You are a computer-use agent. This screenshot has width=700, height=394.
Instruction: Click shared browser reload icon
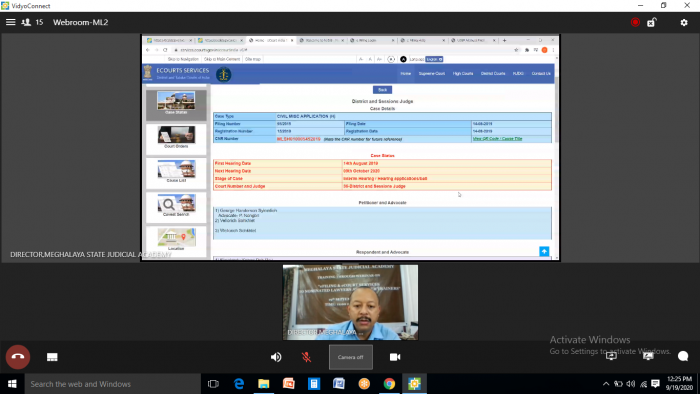pos(165,50)
